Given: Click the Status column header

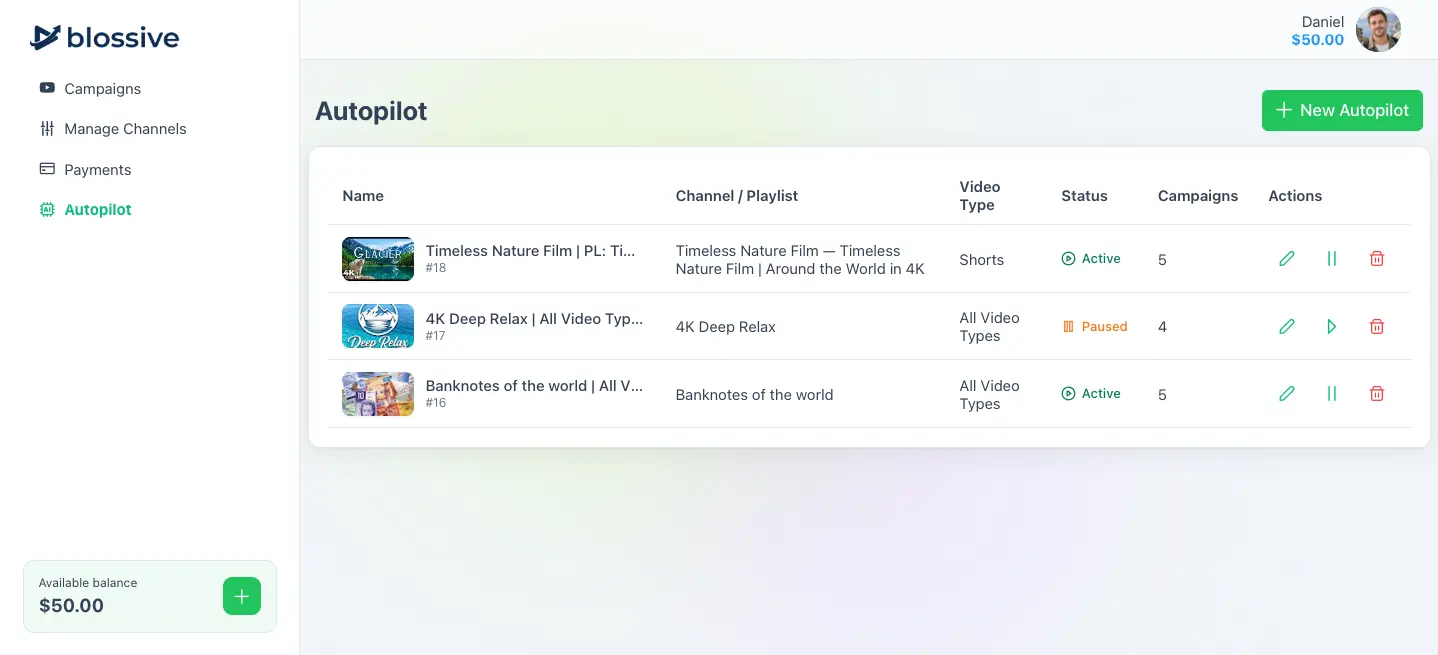Looking at the screenshot, I should click(1084, 196).
